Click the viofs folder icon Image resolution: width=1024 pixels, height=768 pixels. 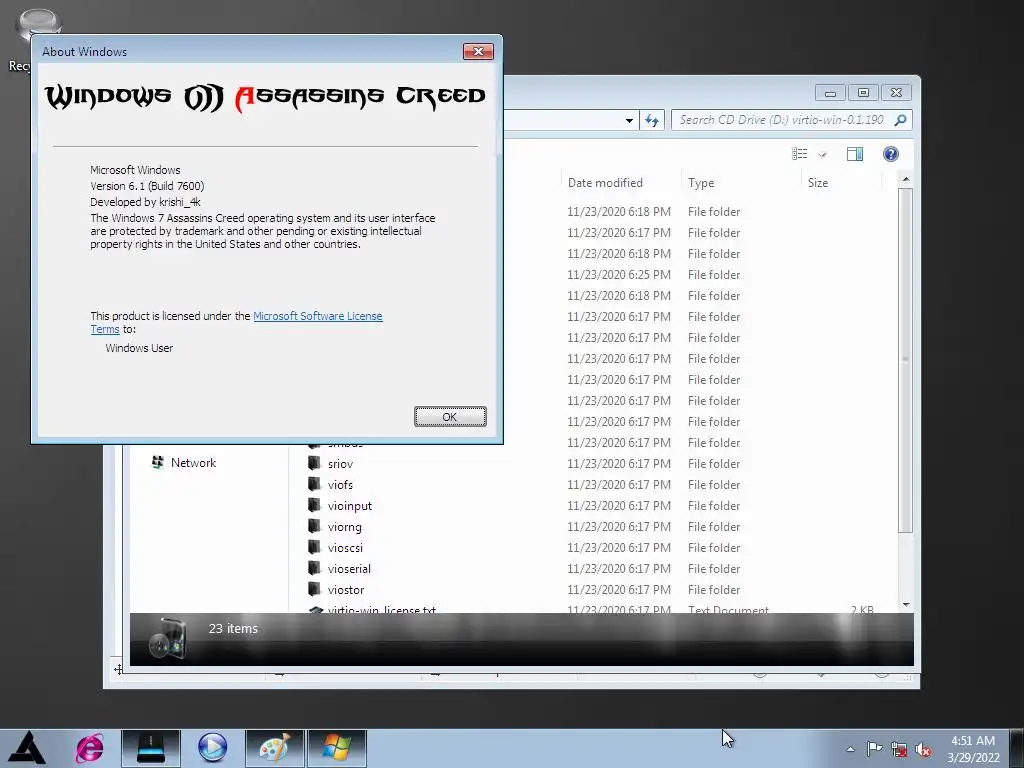[314, 484]
